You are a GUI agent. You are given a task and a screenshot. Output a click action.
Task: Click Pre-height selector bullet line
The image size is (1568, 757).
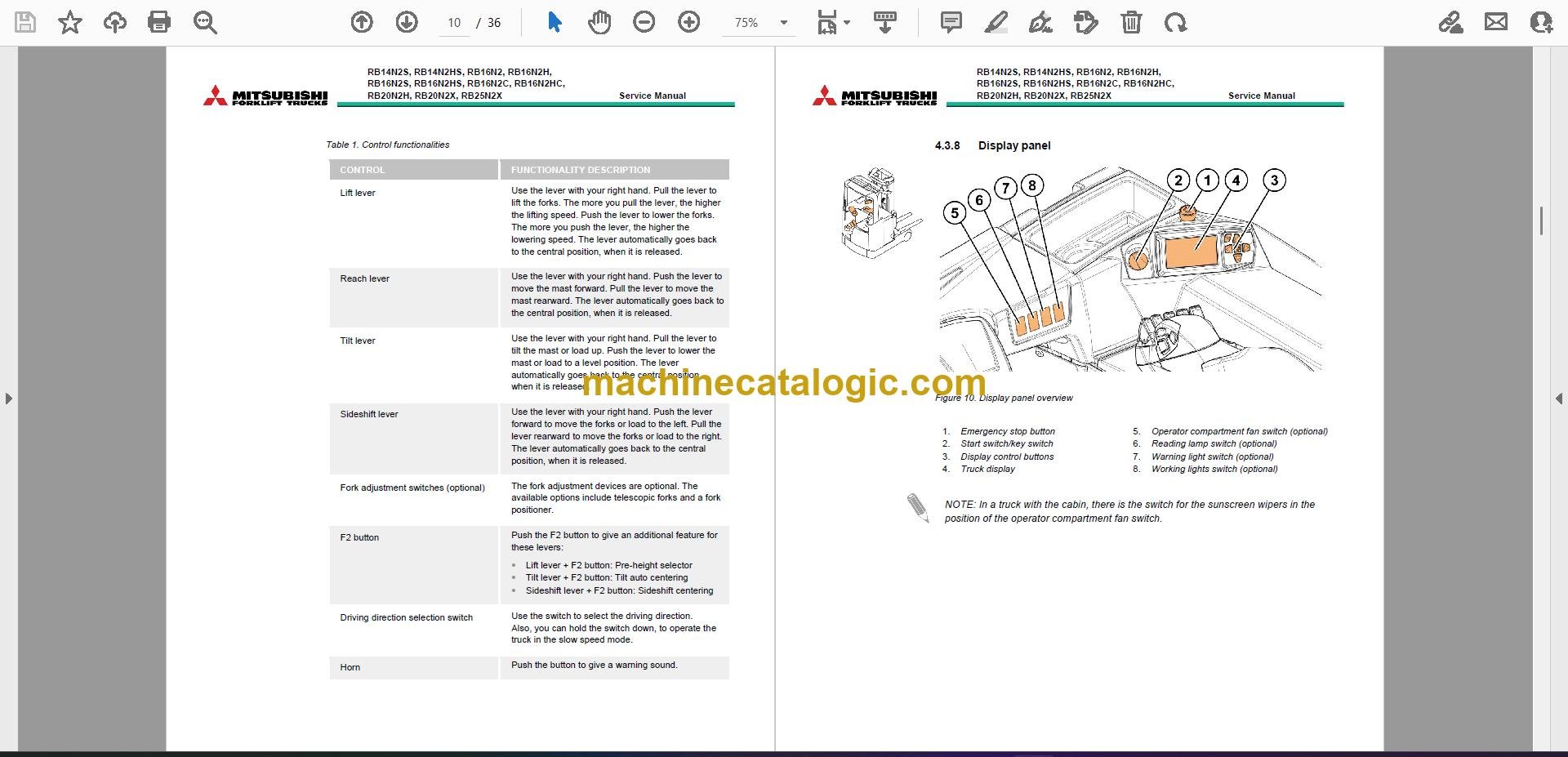(608, 565)
